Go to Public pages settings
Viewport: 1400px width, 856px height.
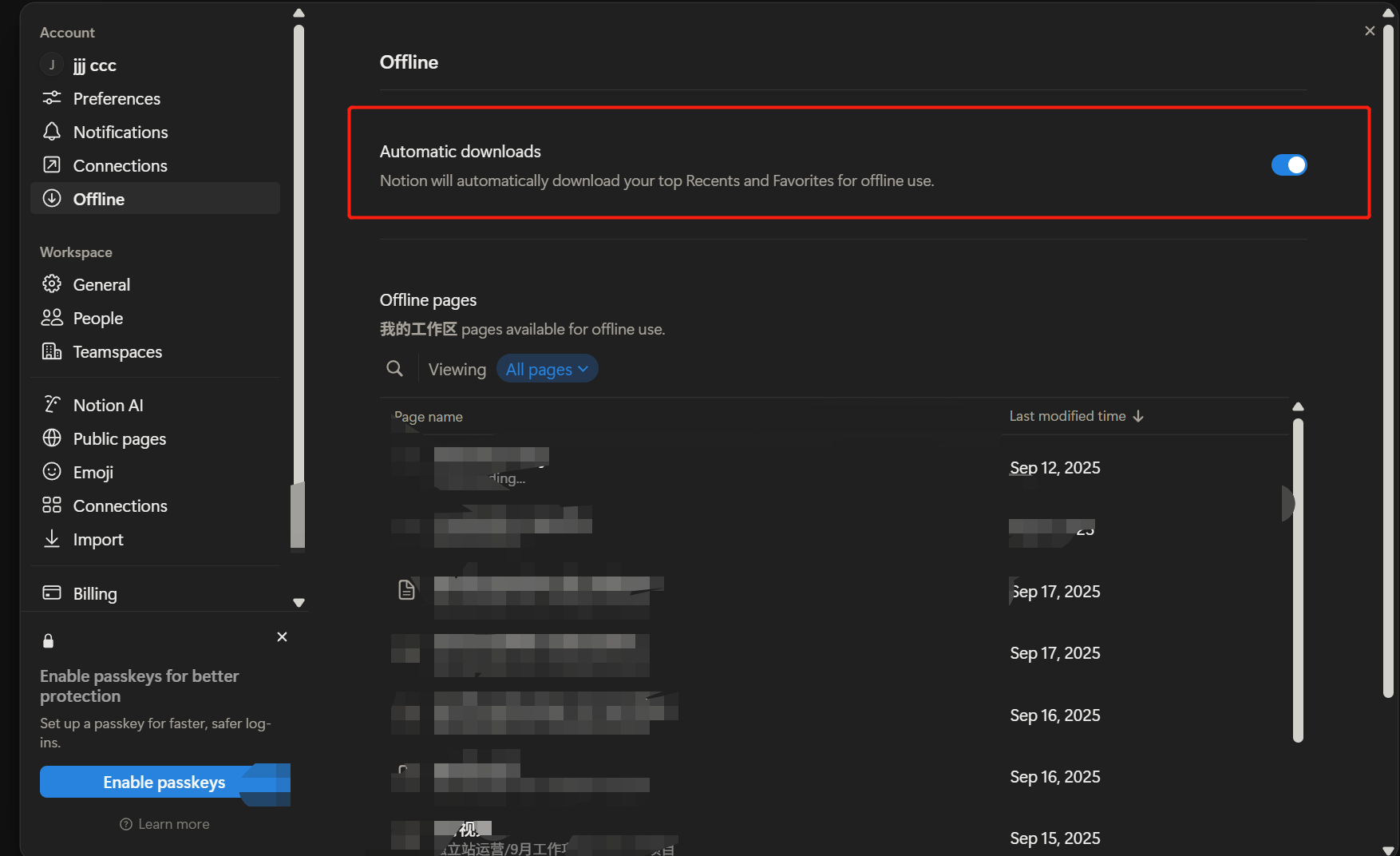coord(155,438)
